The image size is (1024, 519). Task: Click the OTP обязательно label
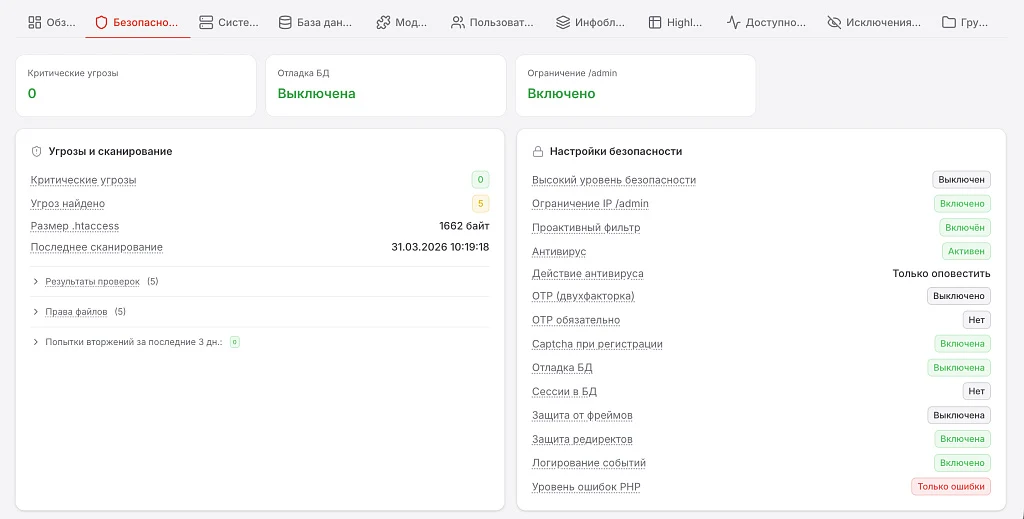pyautogui.click(x=576, y=320)
